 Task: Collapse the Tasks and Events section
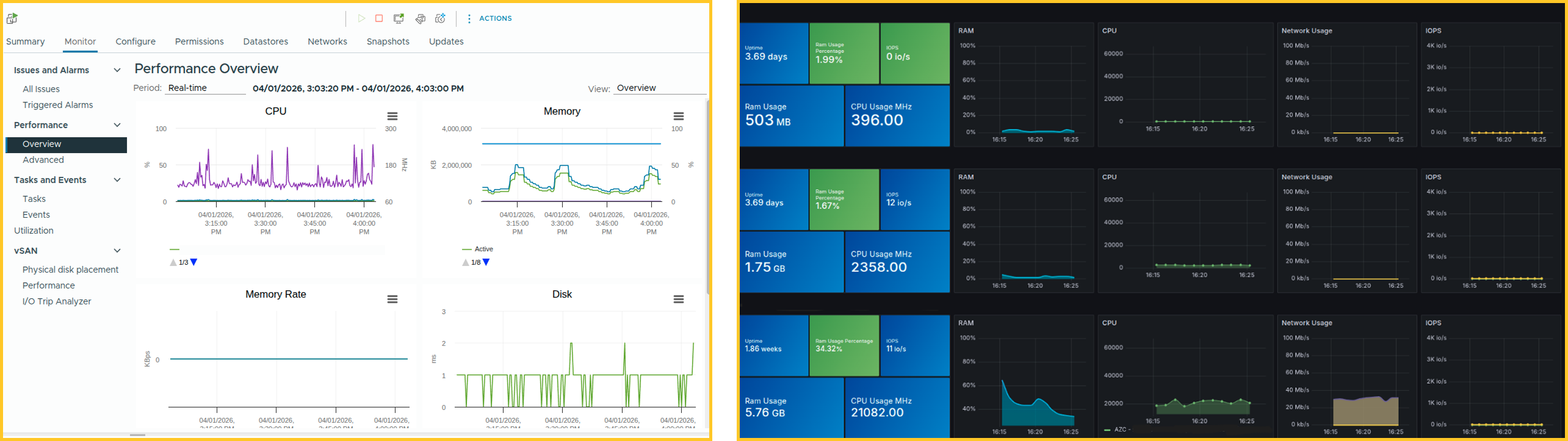117,180
